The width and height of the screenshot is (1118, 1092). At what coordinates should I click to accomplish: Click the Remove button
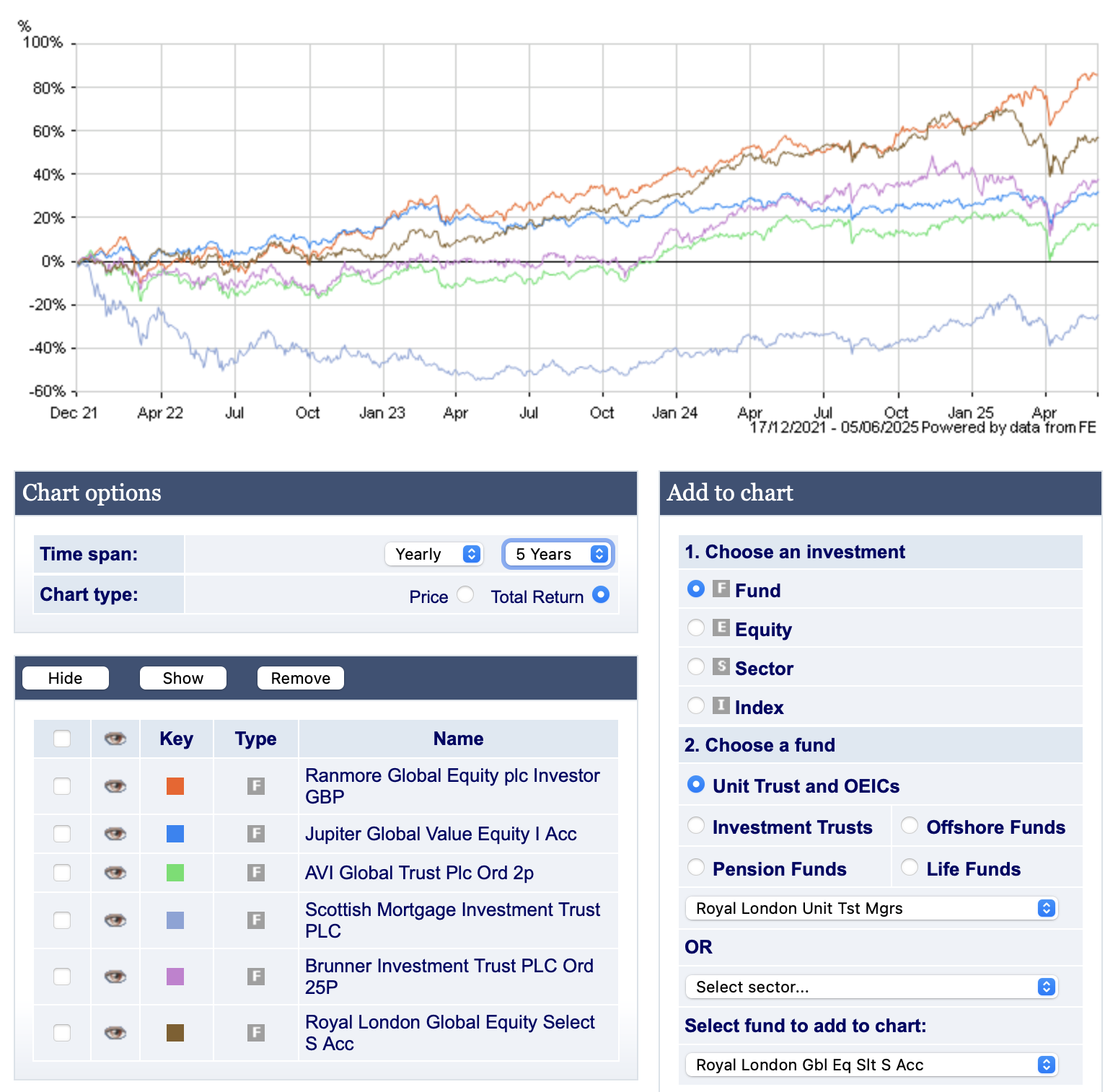click(301, 678)
